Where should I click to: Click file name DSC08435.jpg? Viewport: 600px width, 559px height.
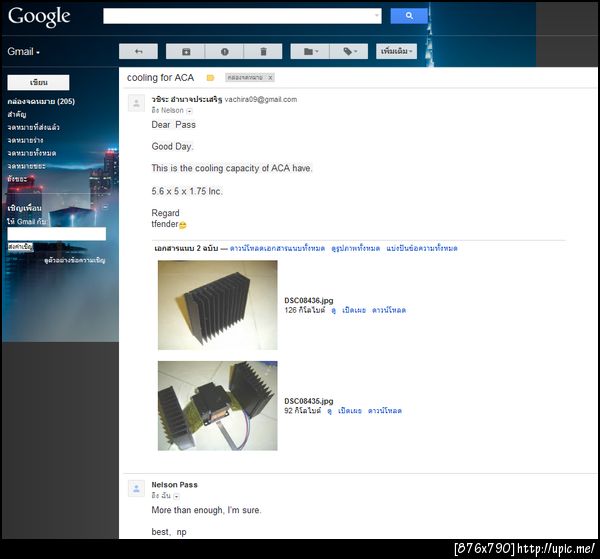click(x=308, y=401)
